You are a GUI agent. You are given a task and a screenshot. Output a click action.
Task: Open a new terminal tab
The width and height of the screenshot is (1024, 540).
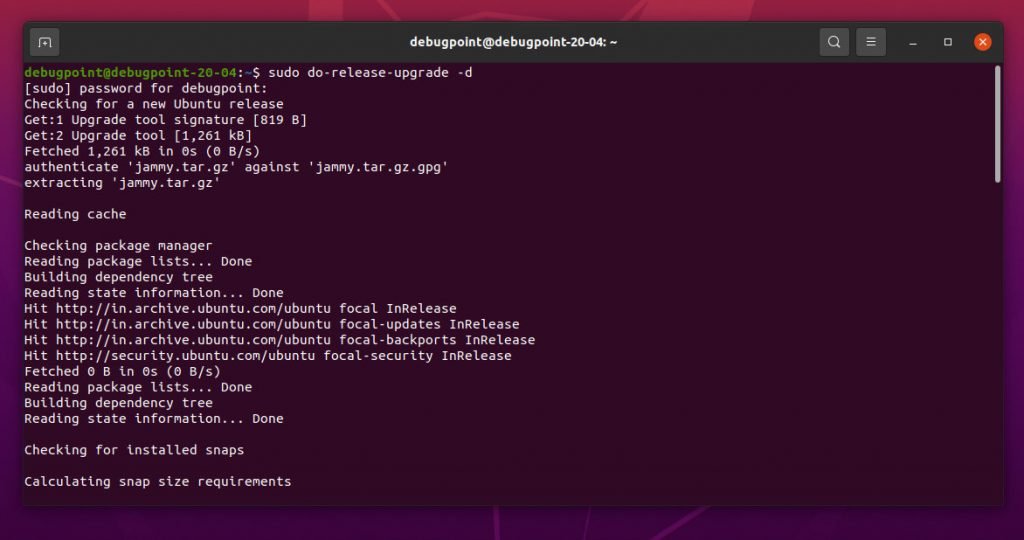(44, 42)
